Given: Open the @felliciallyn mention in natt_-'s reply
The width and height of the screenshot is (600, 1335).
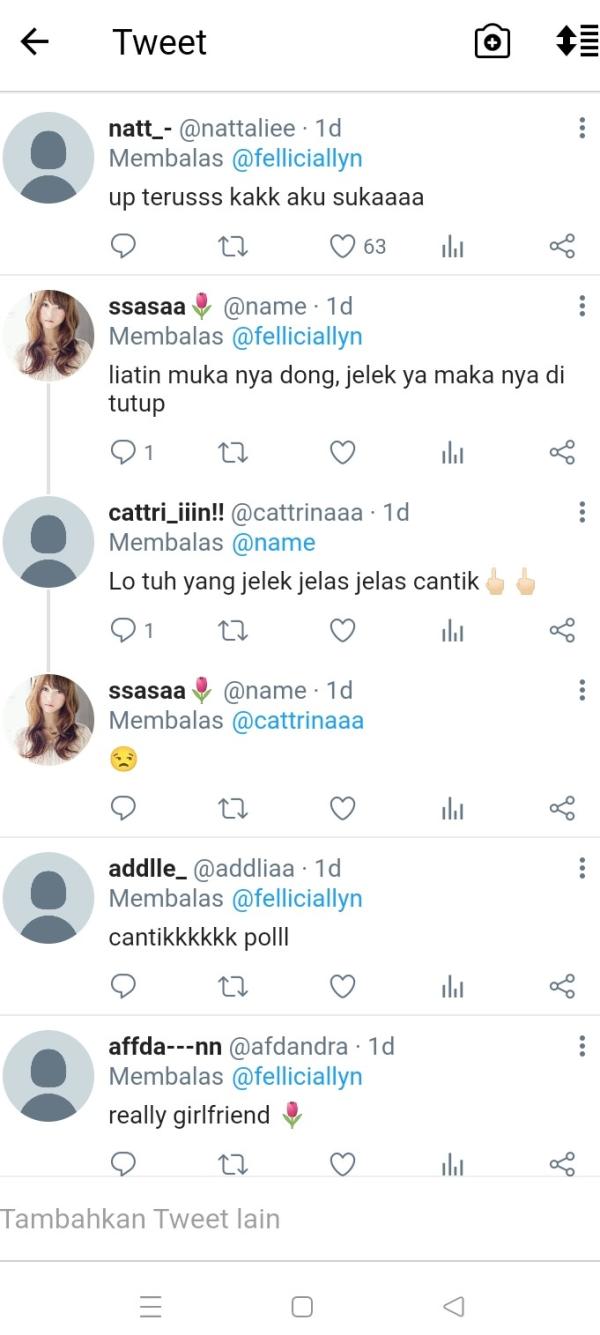Looking at the screenshot, I should coord(297,159).
